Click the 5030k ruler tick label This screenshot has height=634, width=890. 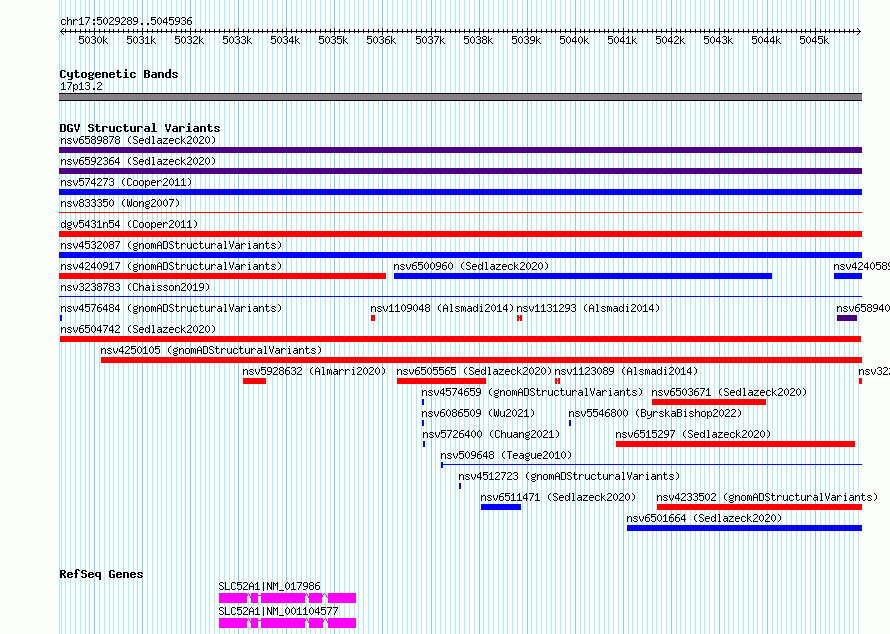[x=93, y=40]
